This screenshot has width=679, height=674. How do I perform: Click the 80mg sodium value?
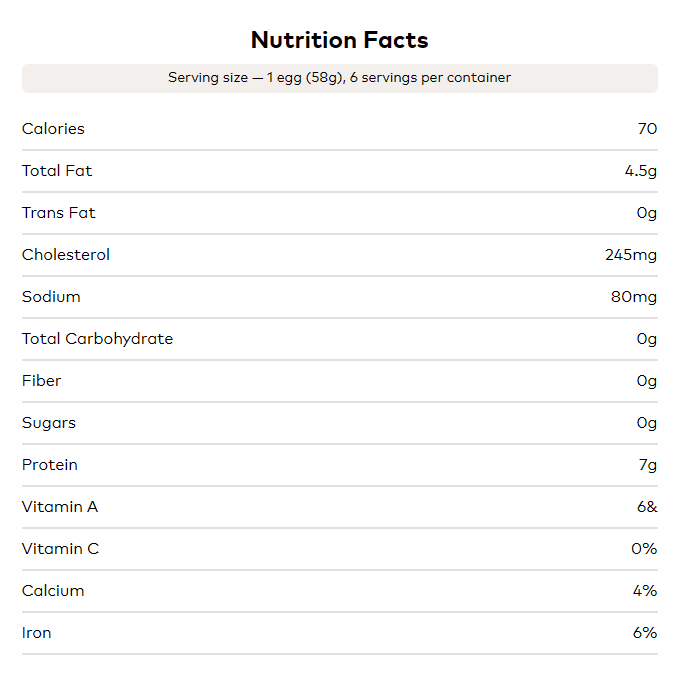tap(634, 297)
